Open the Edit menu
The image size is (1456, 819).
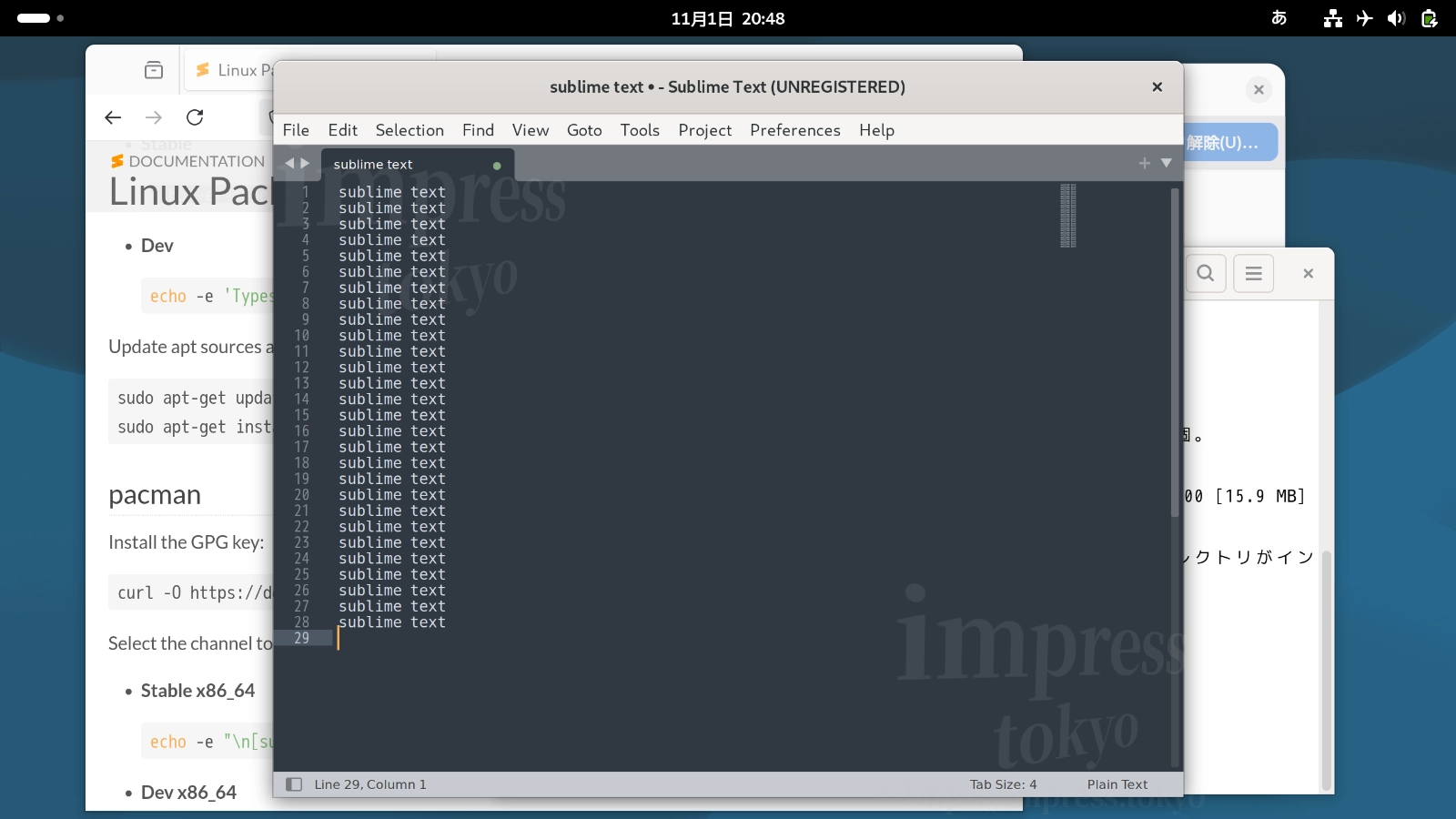pos(342,130)
